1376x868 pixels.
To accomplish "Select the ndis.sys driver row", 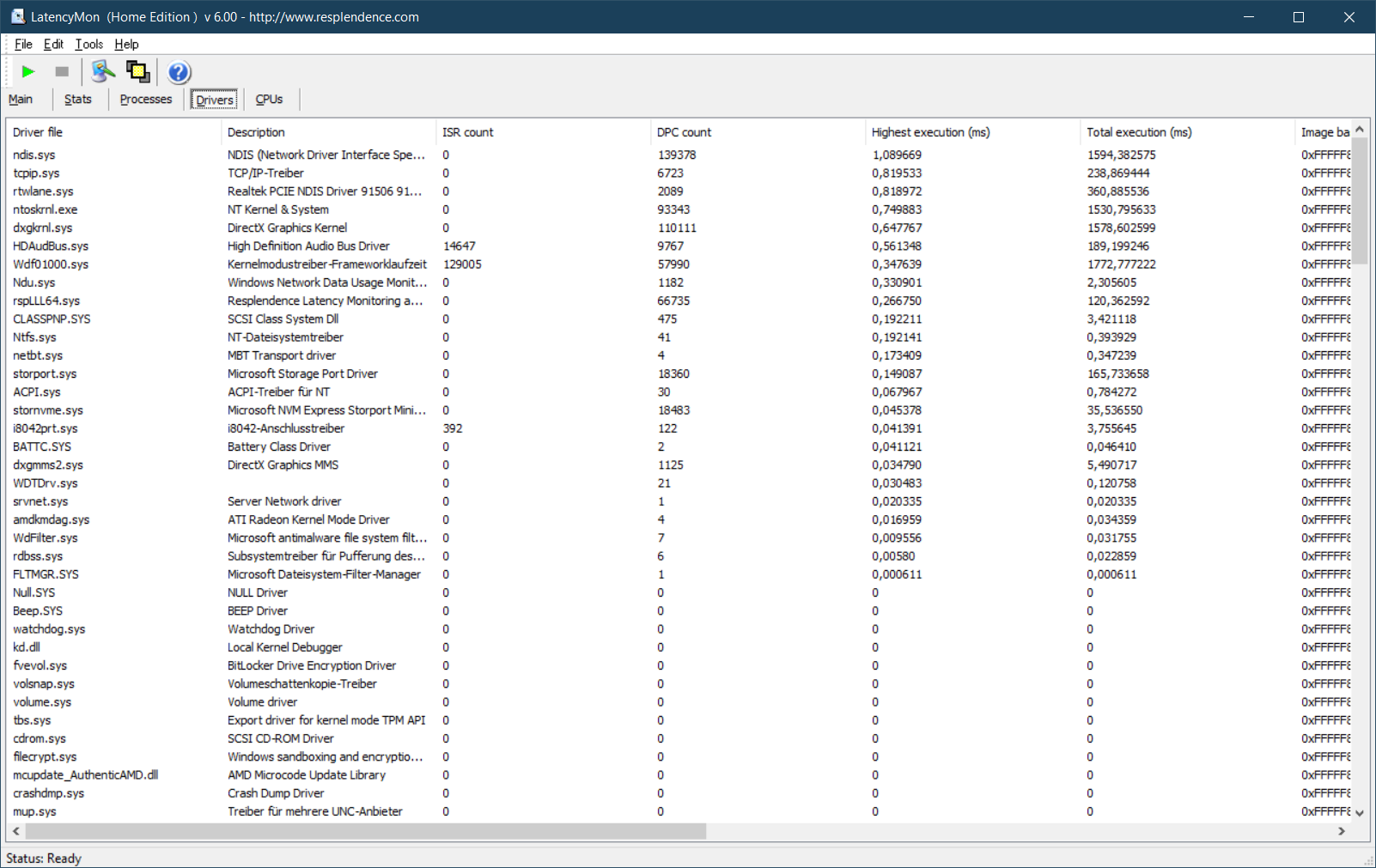I will click(679, 155).
